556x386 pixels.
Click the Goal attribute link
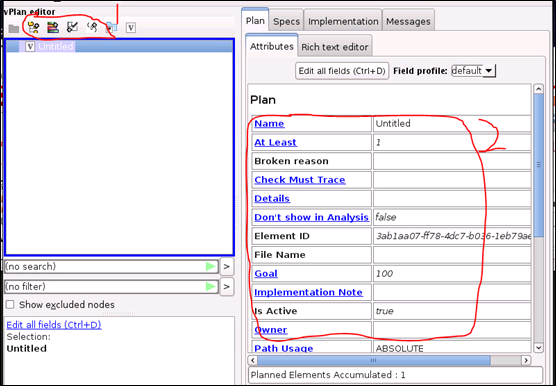pos(266,274)
